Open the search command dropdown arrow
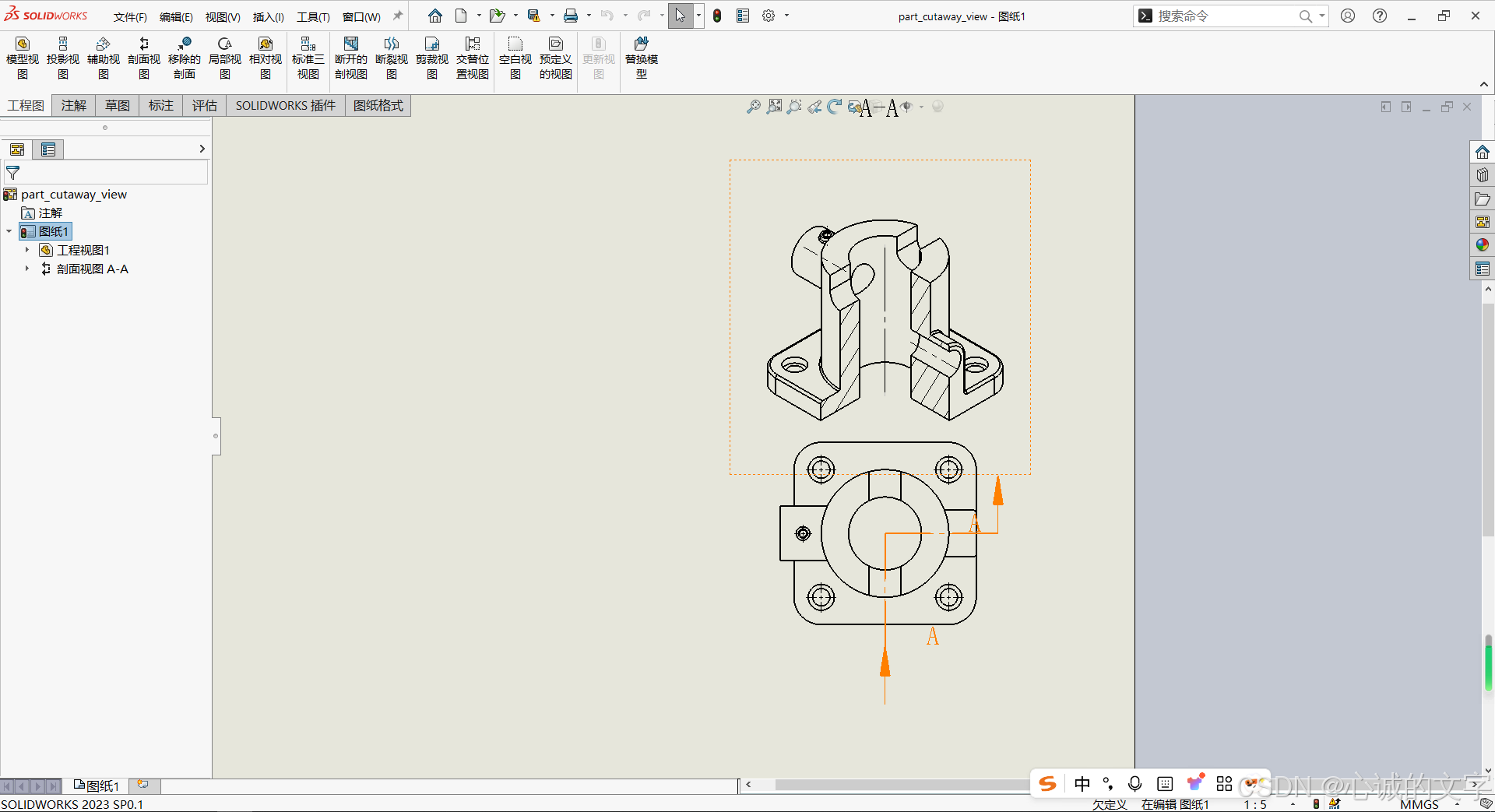The width and height of the screenshot is (1495, 812). point(1322,16)
